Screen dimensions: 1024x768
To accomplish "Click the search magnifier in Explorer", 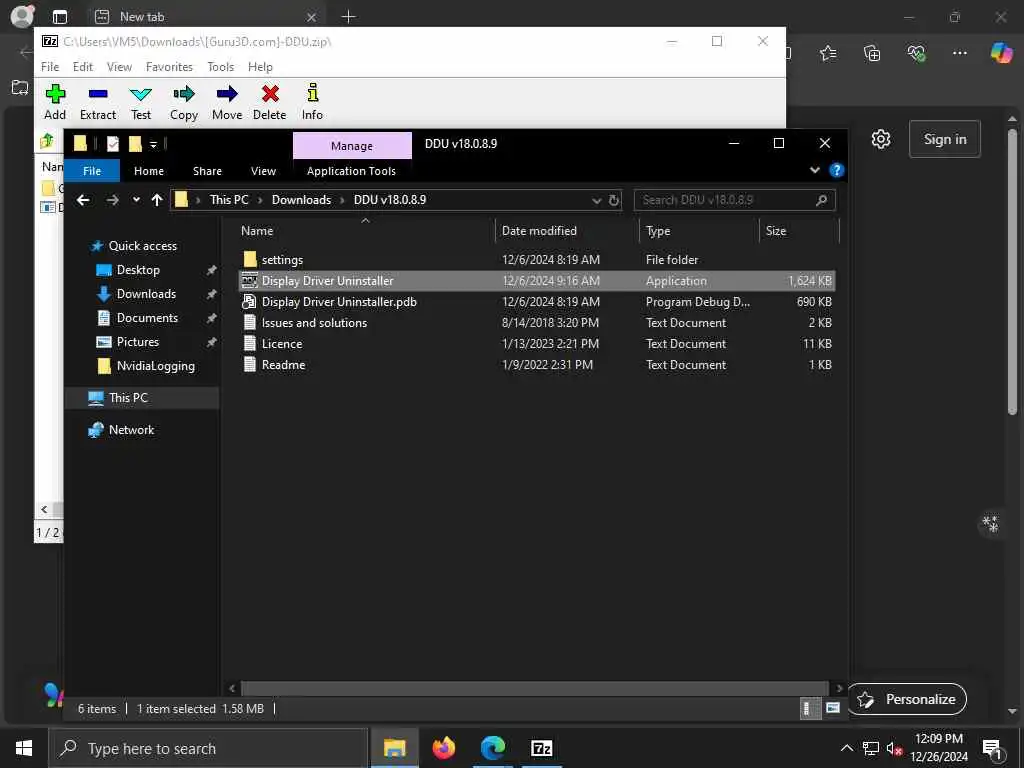I will click(822, 200).
